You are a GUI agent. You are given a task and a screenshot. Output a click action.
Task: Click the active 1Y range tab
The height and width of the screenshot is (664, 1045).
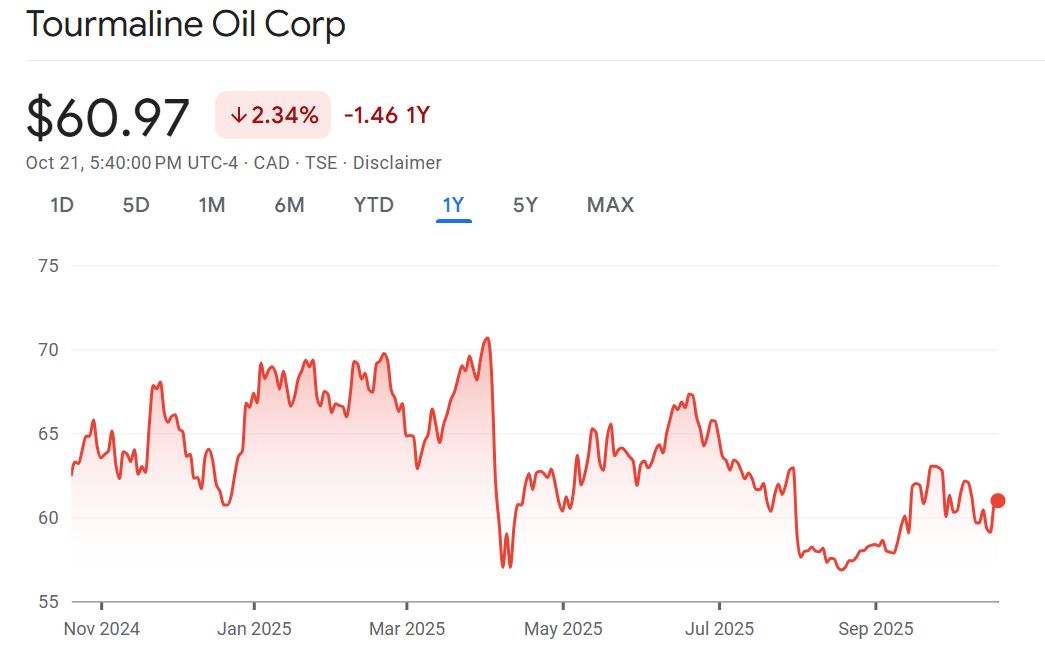pyautogui.click(x=453, y=205)
